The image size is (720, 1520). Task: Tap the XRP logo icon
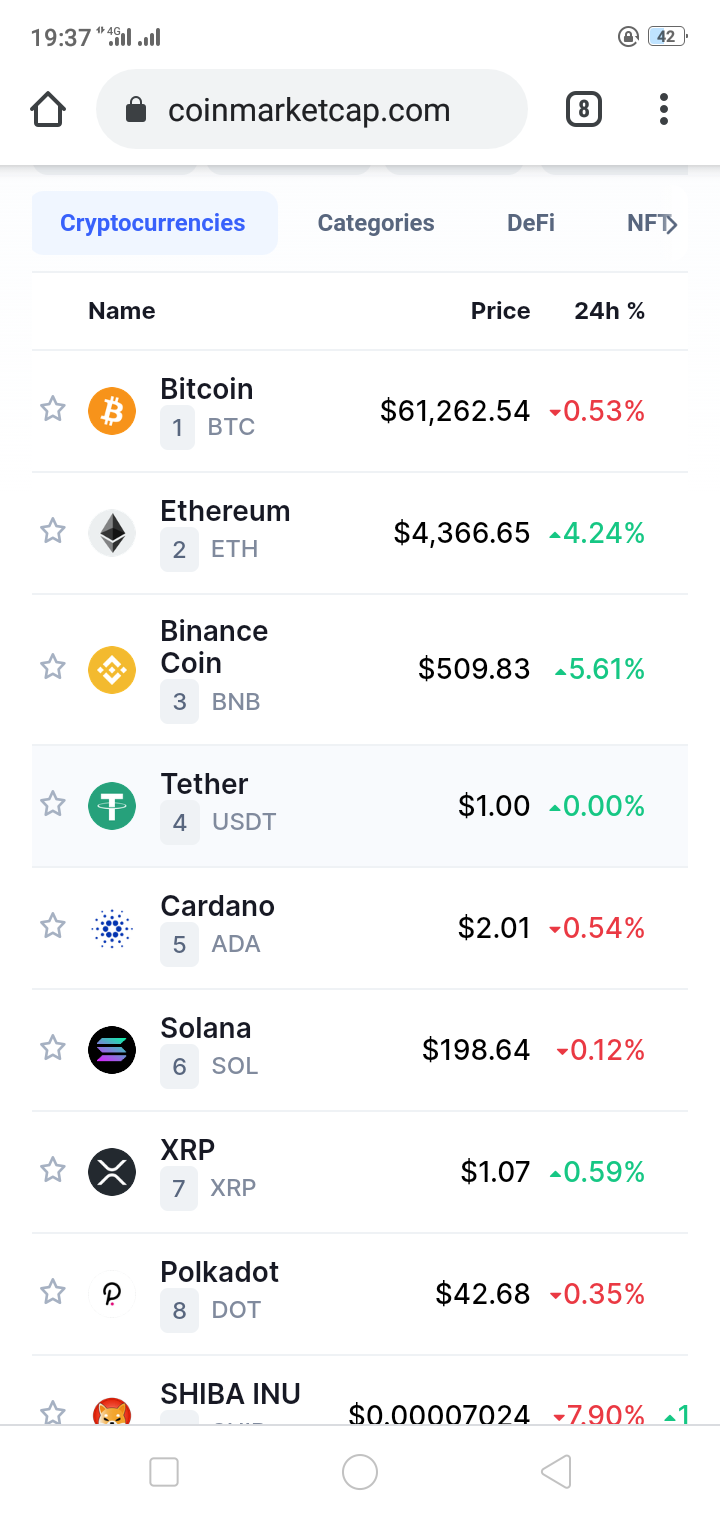[x=112, y=1172]
